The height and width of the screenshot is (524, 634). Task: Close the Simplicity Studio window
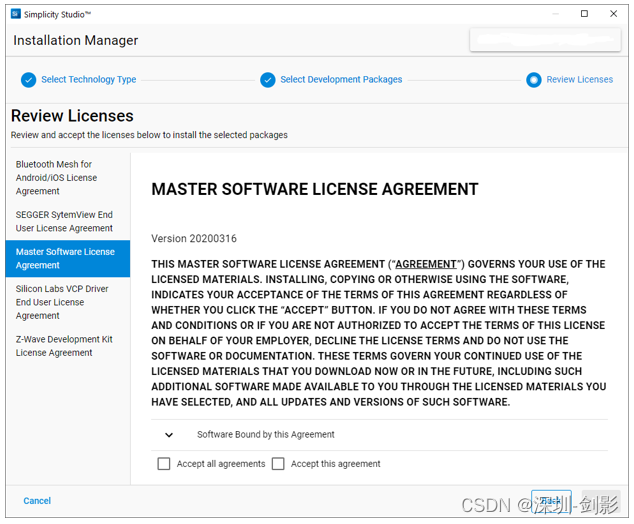coord(613,14)
